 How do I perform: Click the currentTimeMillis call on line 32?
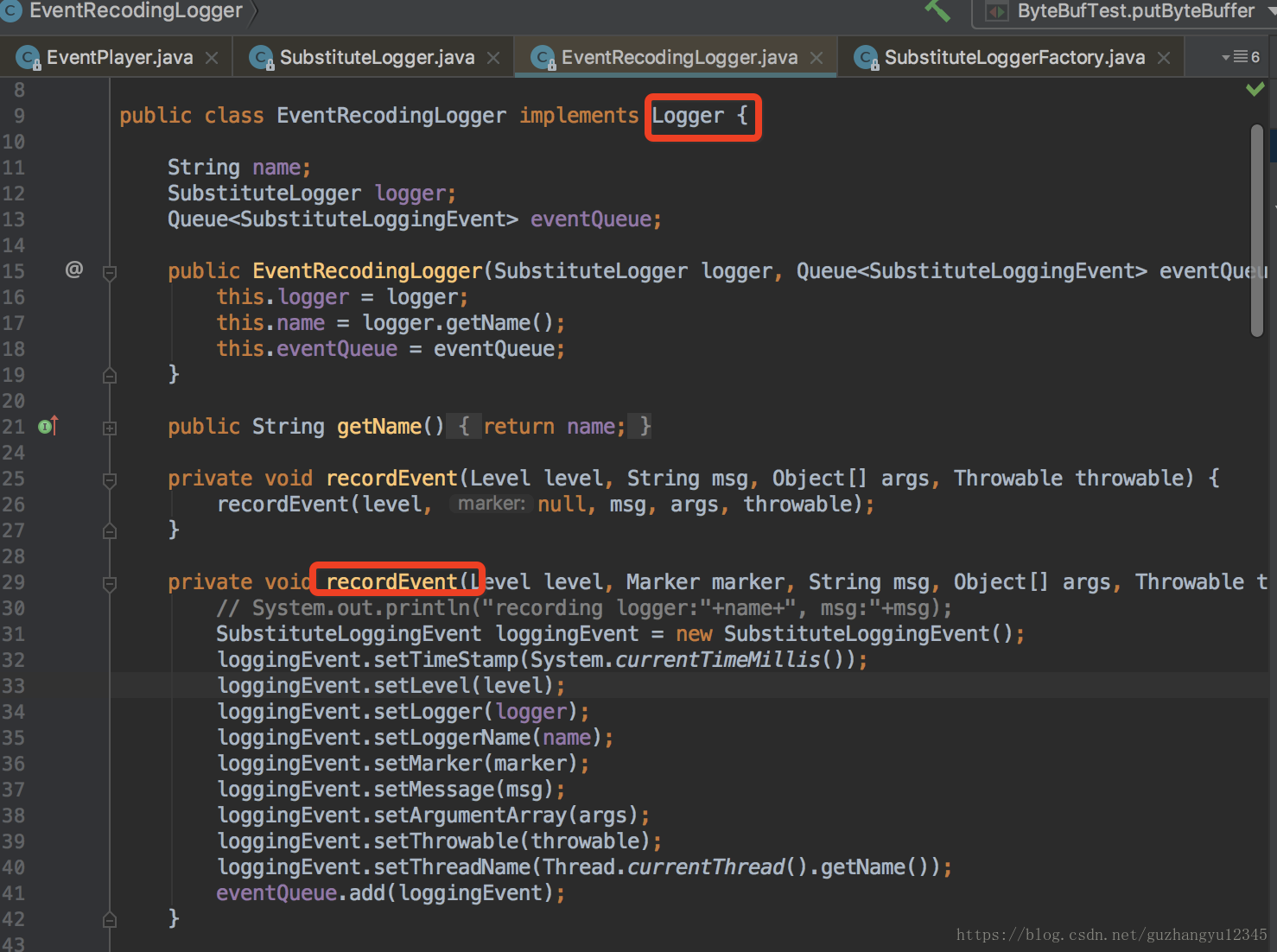(x=717, y=660)
